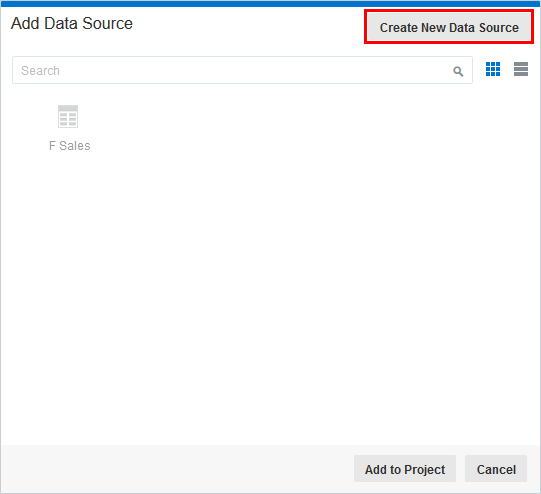Viewport: 541px width, 494px height.
Task: Click the Add to Project button
Action: pyautogui.click(x=405, y=469)
